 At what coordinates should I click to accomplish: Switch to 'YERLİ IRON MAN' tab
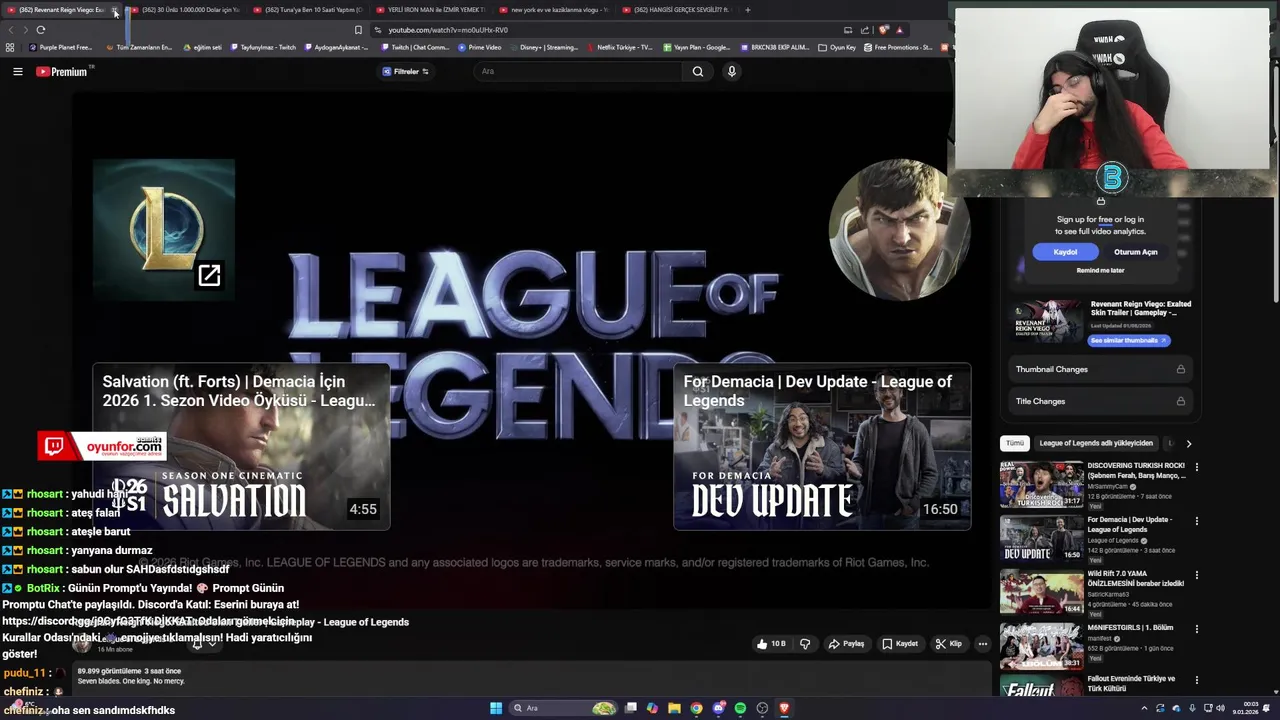430,10
